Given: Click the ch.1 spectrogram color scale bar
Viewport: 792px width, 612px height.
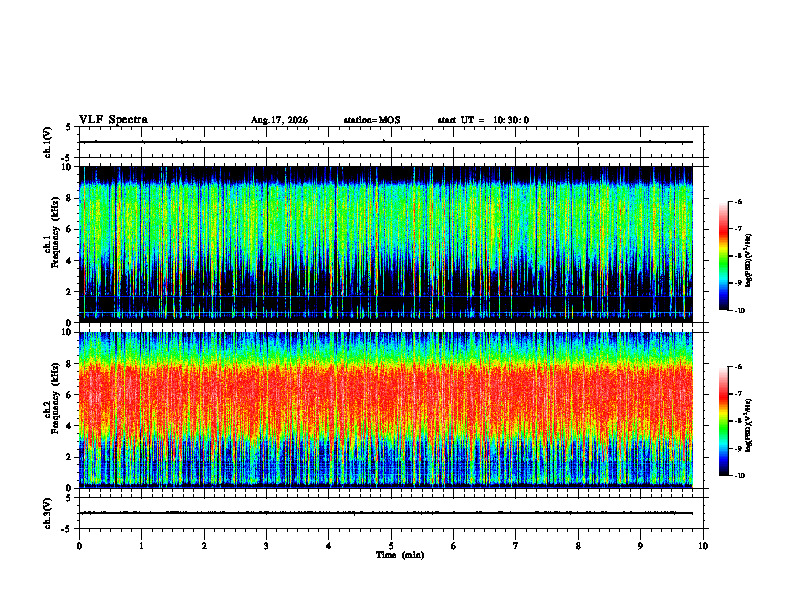Looking at the screenshot, I should pyautogui.click(x=723, y=256).
